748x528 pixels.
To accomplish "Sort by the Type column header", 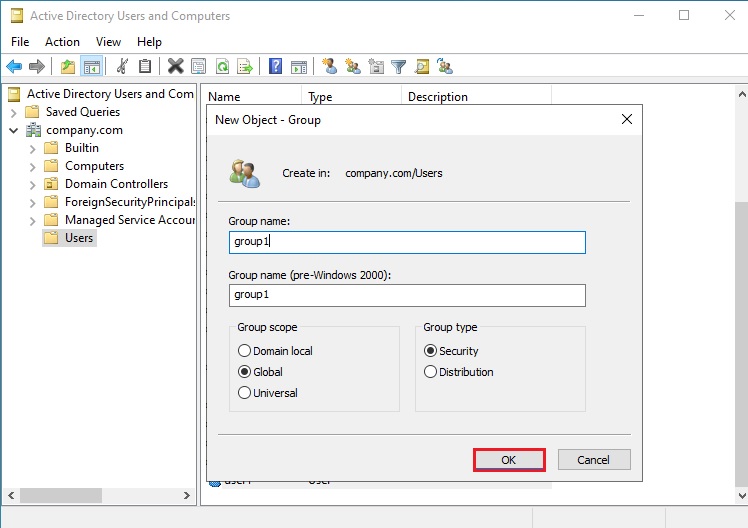I will point(352,96).
